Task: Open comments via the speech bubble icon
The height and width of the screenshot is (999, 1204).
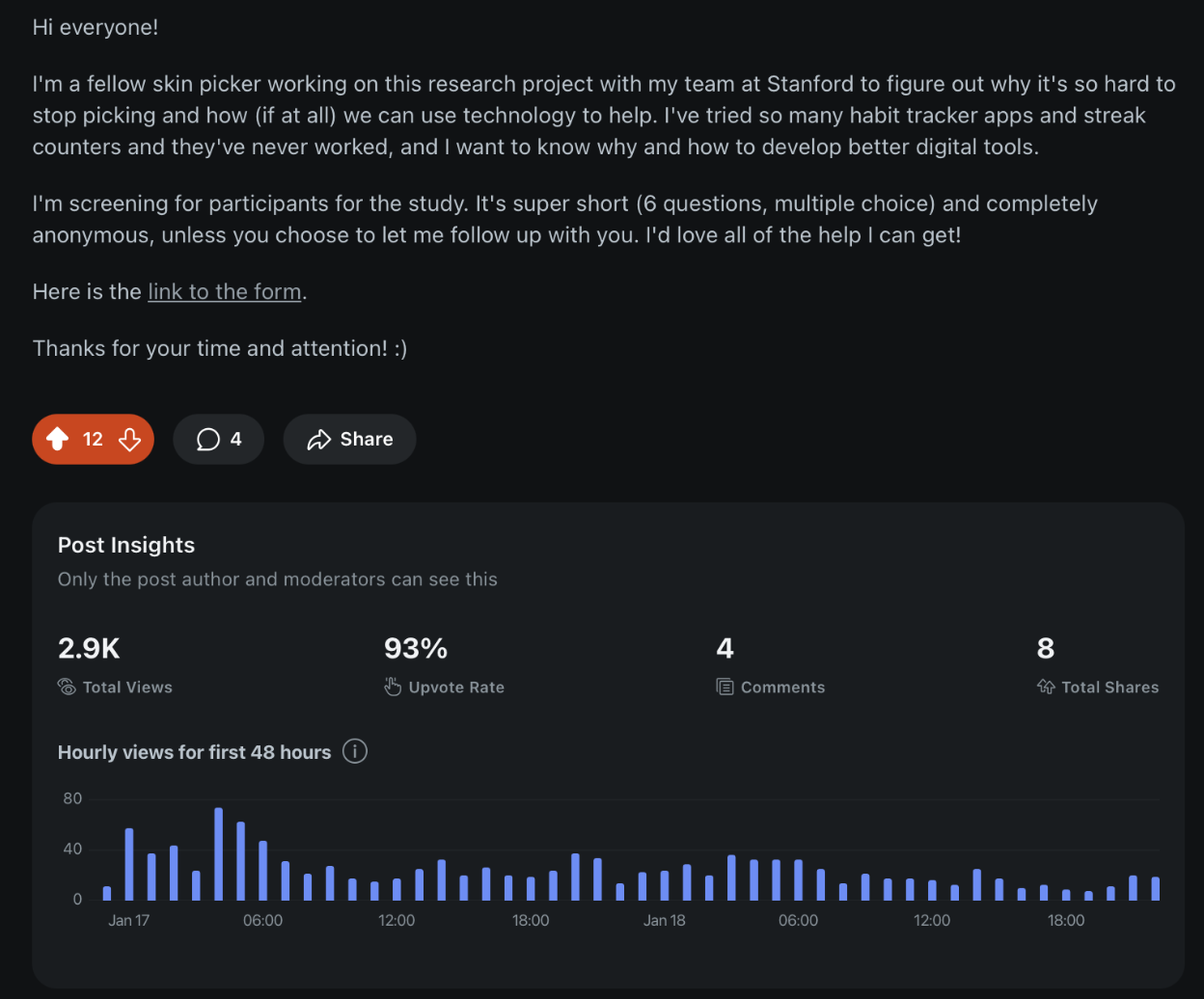Action: point(208,440)
